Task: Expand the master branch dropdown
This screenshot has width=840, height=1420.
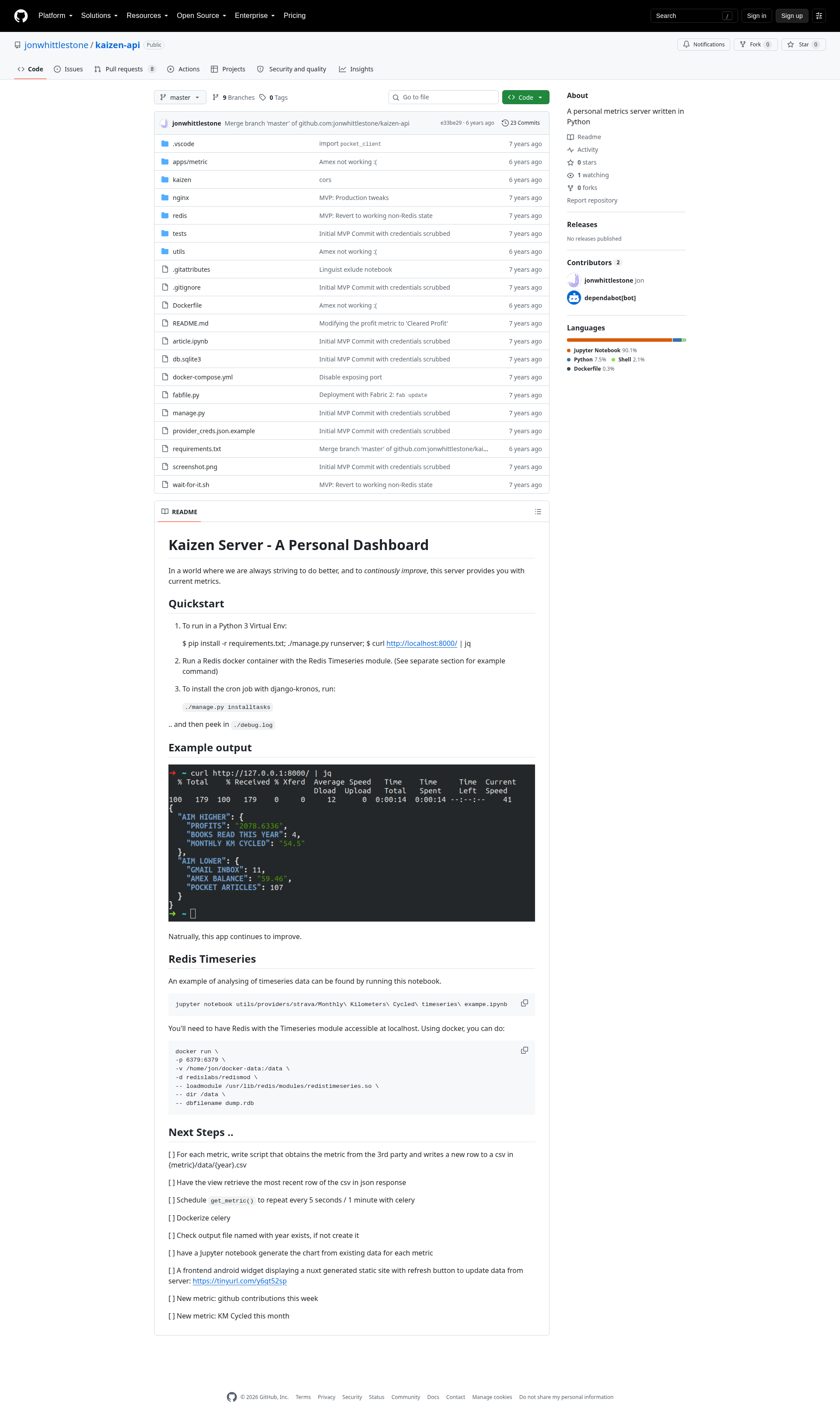Action: (180, 98)
